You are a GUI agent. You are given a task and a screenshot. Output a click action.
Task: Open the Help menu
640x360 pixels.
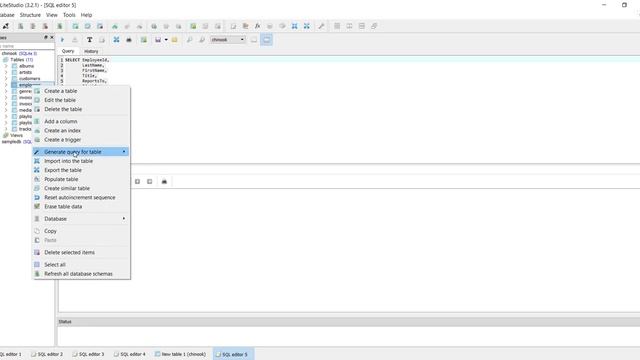(86, 15)
